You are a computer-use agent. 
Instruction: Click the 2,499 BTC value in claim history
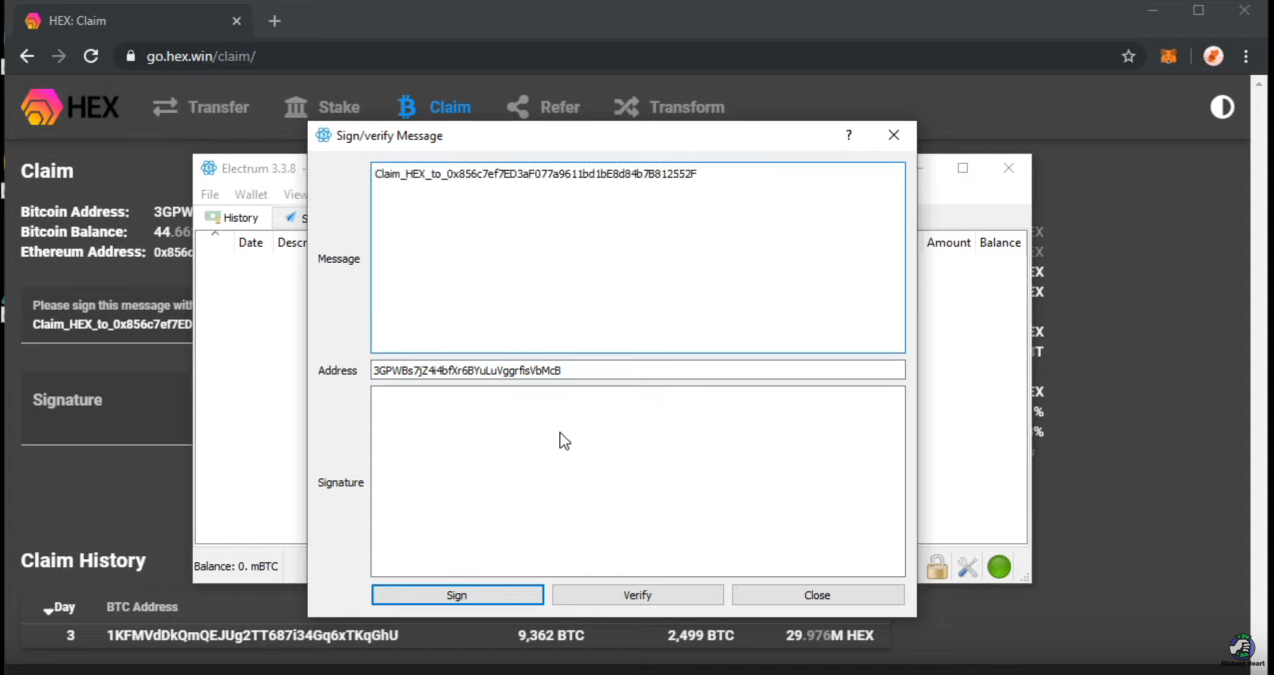701,635
